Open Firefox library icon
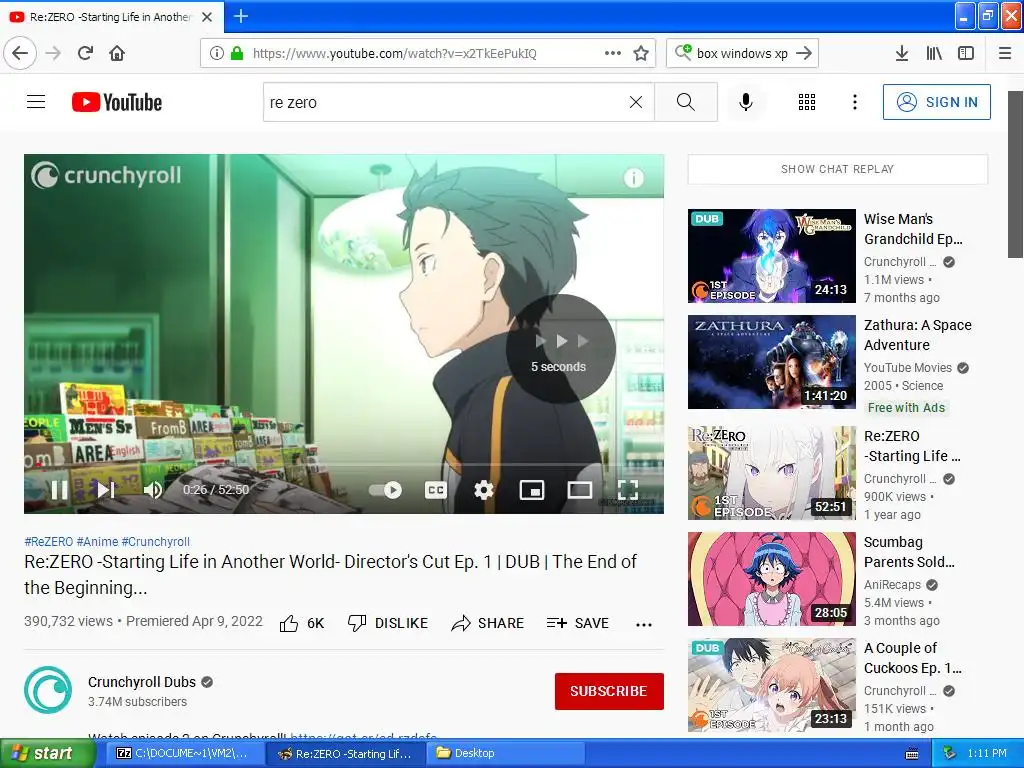1024x768 pixels. [x=934, y=53]
